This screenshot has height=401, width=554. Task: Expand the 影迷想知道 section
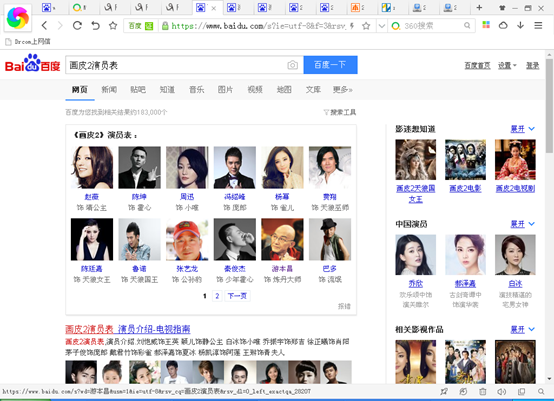pos(523,129)
